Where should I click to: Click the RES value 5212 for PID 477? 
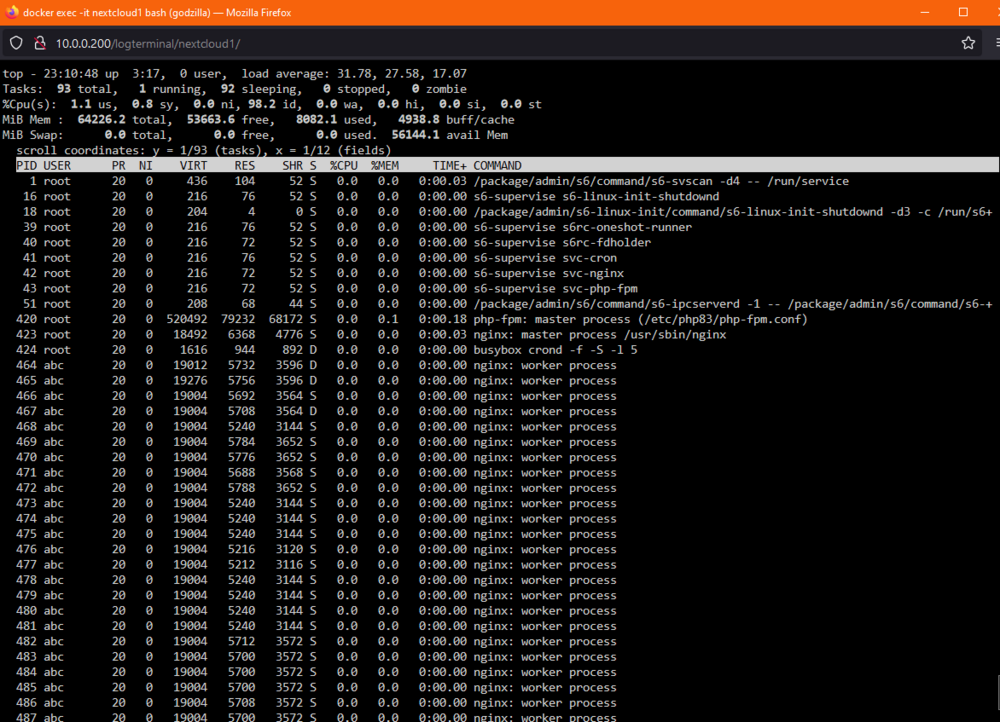pyautogui.click(x=241, y=564)
